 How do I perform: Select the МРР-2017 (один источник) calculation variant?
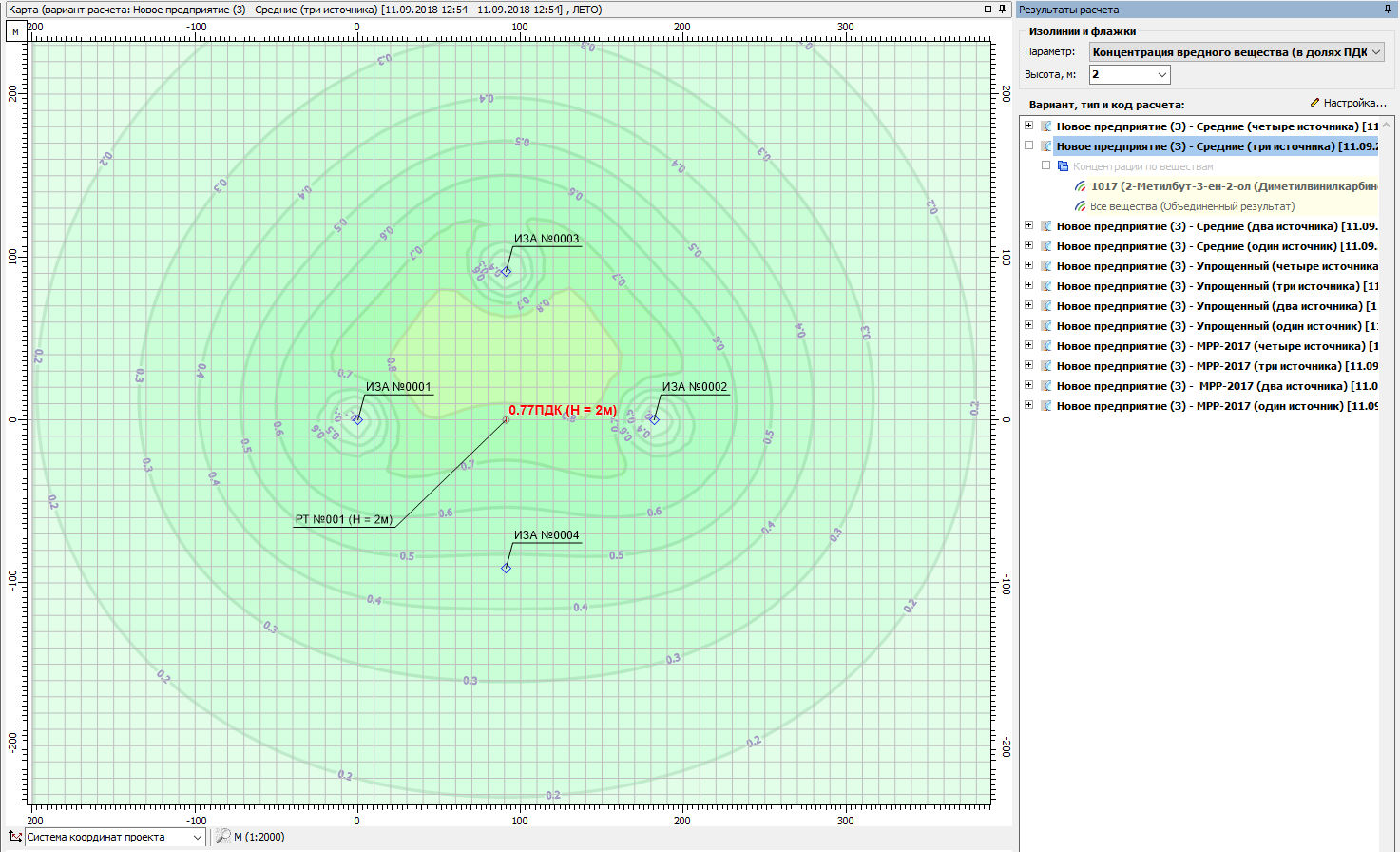(1217, 406)
